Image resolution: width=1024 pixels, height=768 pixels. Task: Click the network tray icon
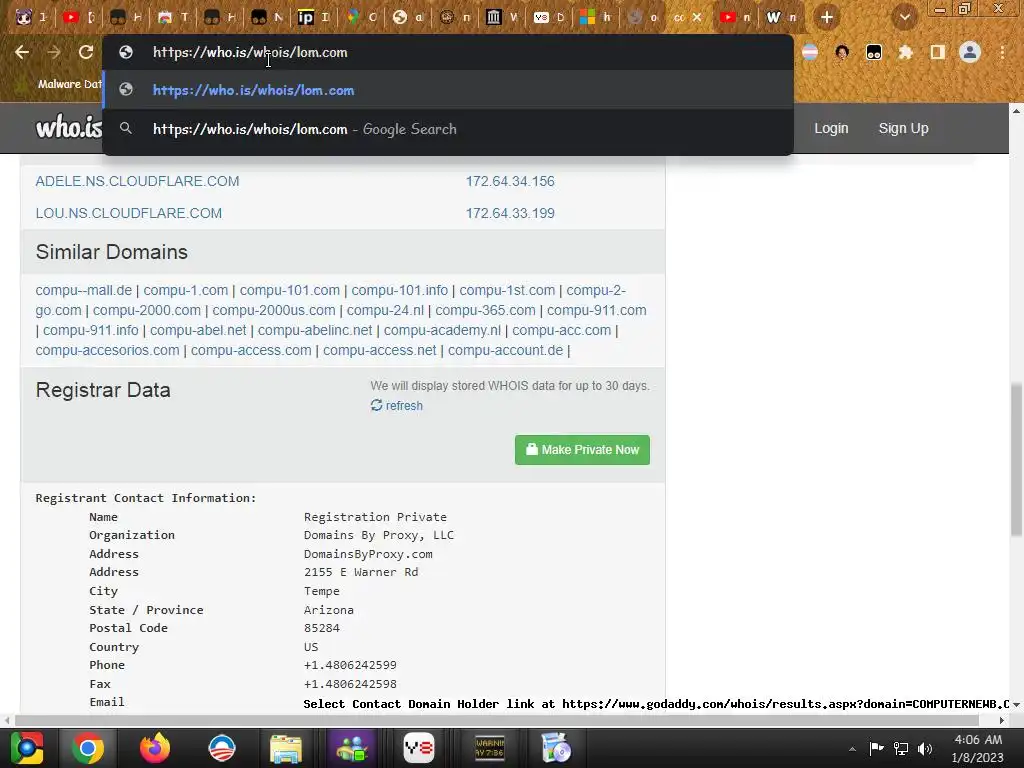901,748
